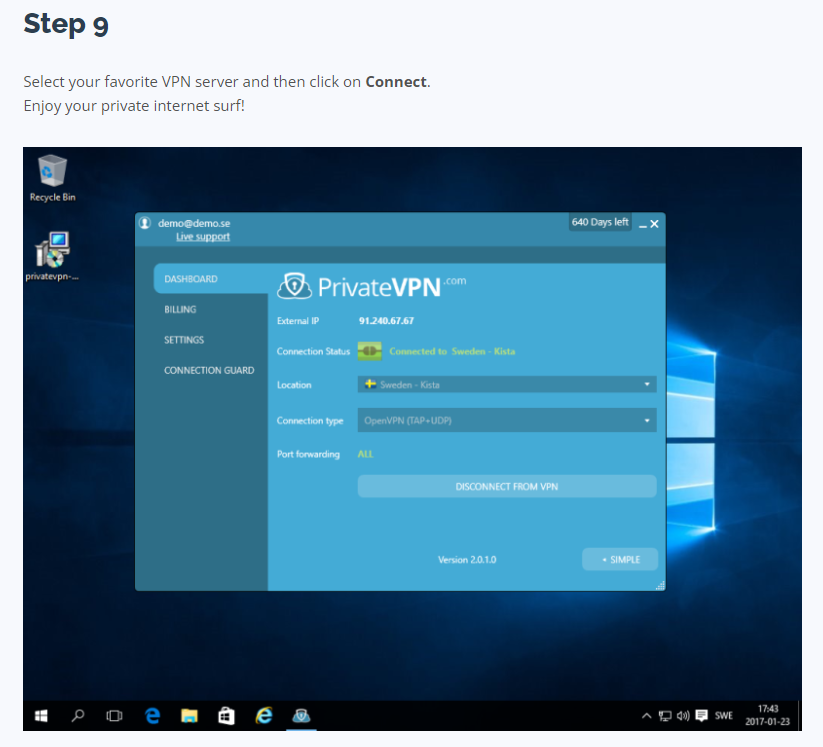Open the CONNECTION GUARD section

point(209,370)
